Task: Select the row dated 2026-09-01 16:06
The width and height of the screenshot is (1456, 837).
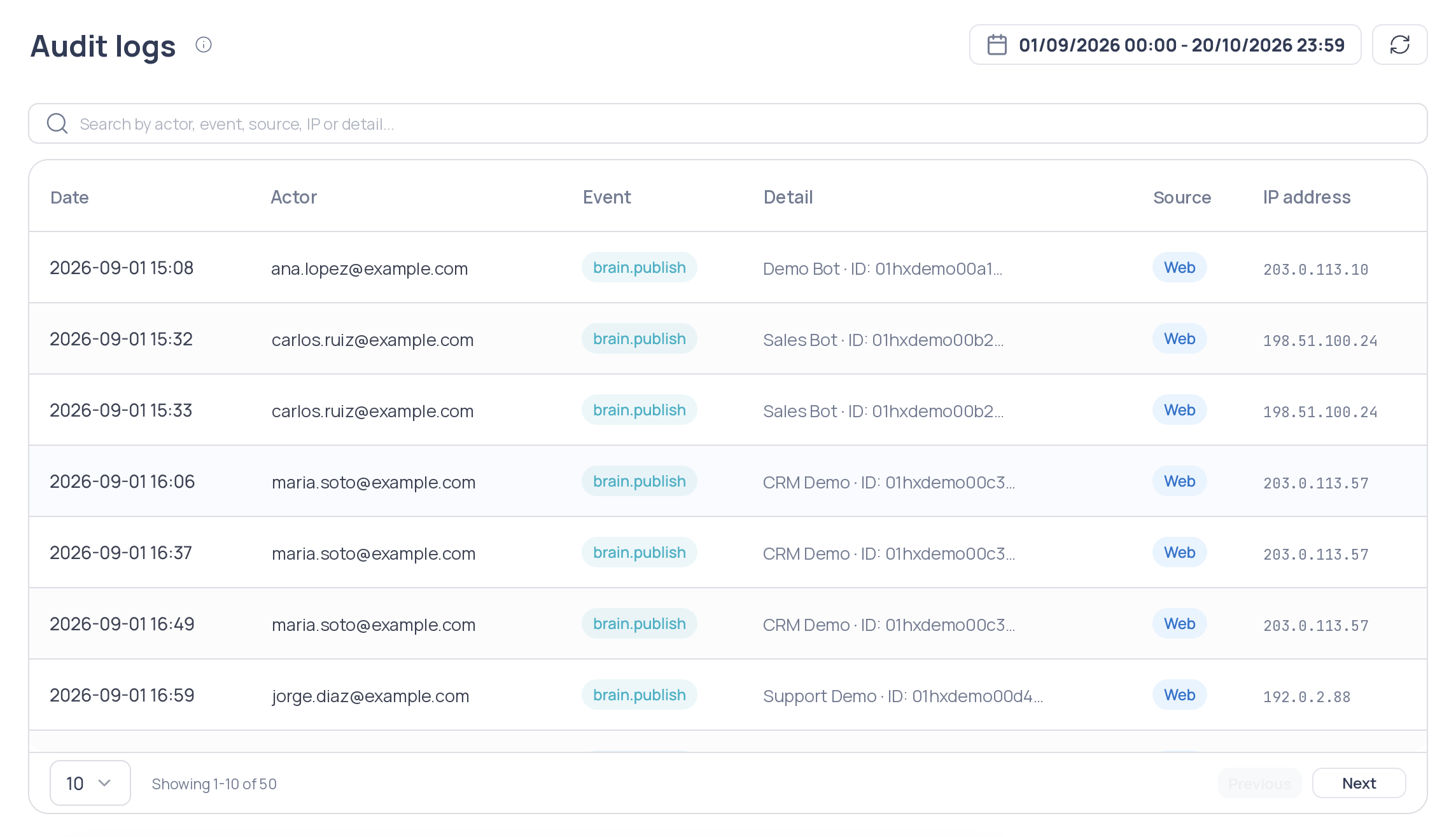Action: [727, 481]
